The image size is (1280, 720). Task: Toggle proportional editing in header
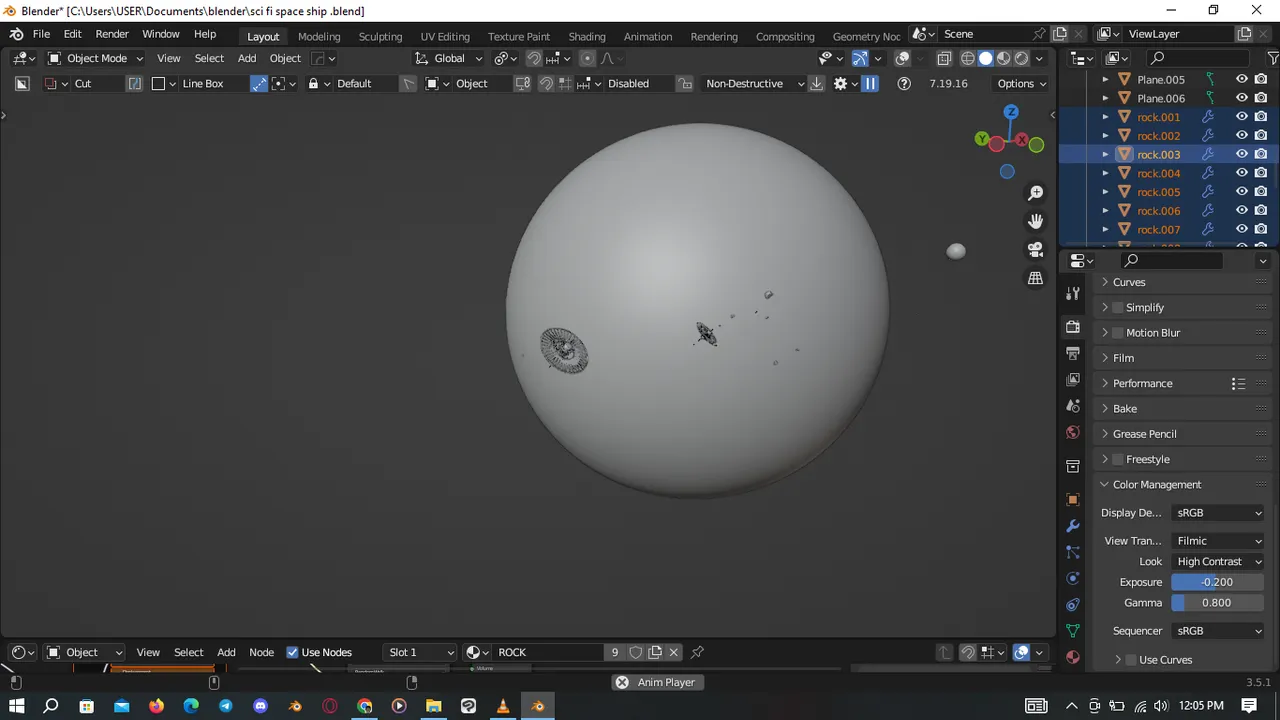(x=587, y=58)
